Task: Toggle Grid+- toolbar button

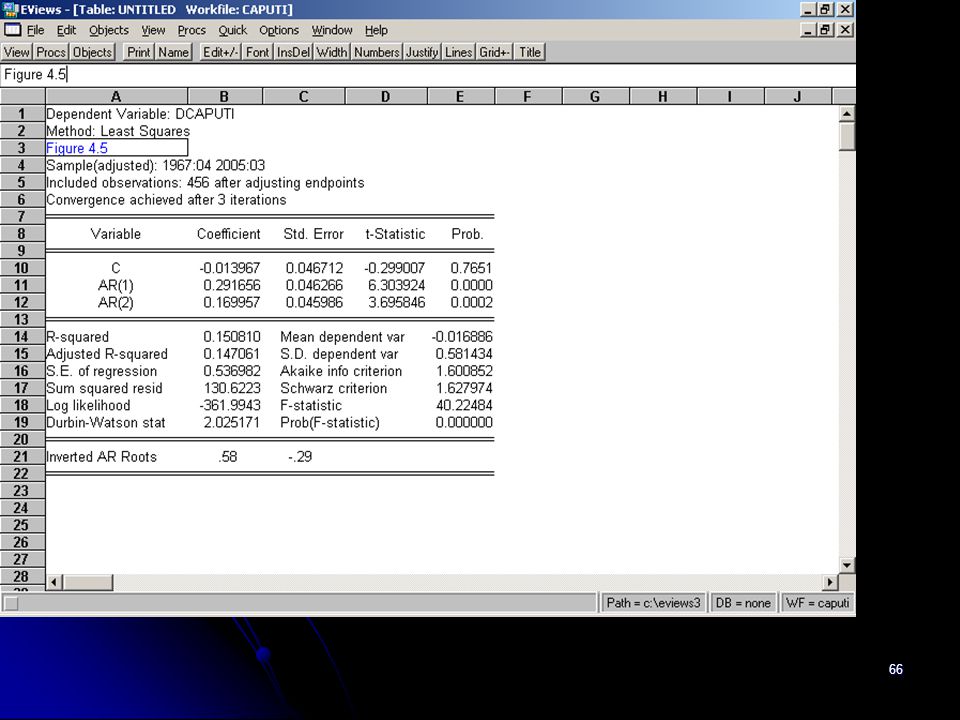Action: pyautogui.click(x=494, y=52)
